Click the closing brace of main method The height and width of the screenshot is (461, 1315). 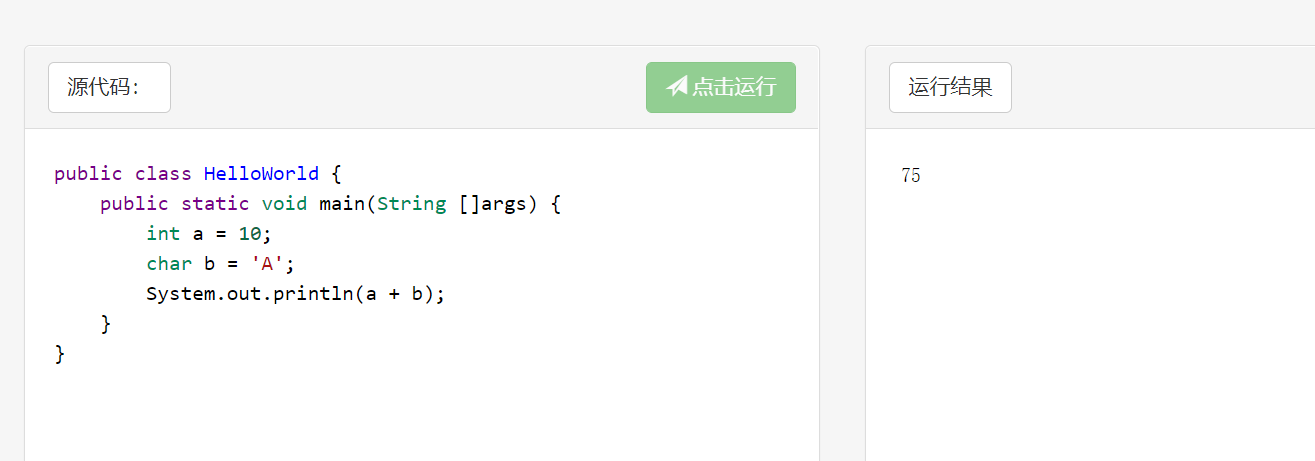click(106, 324)
